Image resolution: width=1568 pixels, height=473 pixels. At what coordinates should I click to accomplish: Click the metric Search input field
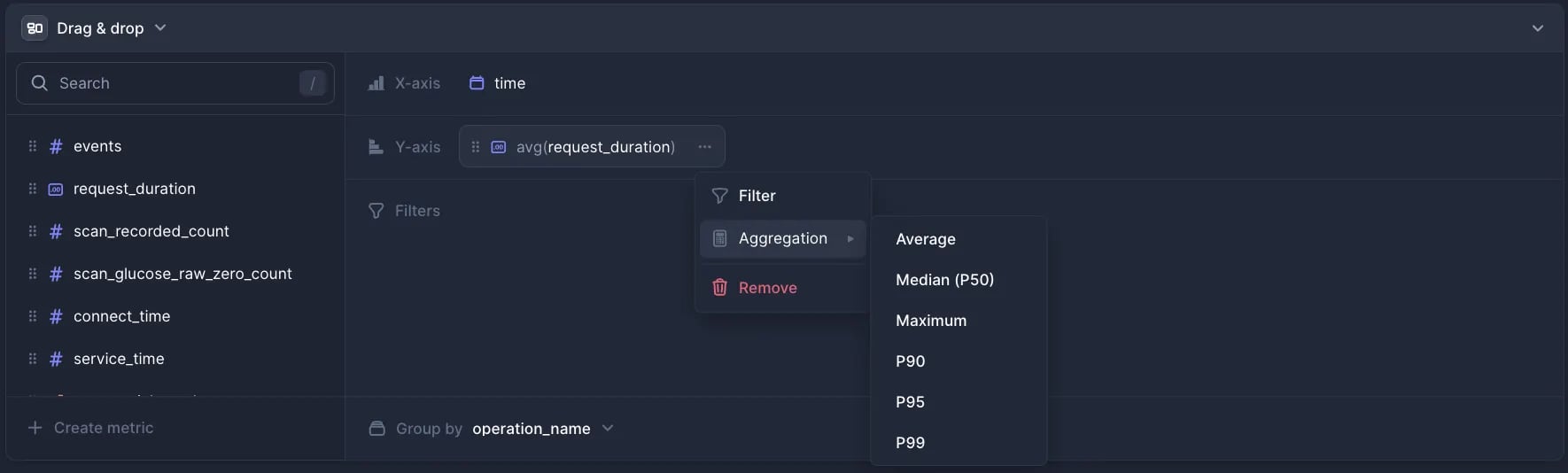click(x=173, y=83)
